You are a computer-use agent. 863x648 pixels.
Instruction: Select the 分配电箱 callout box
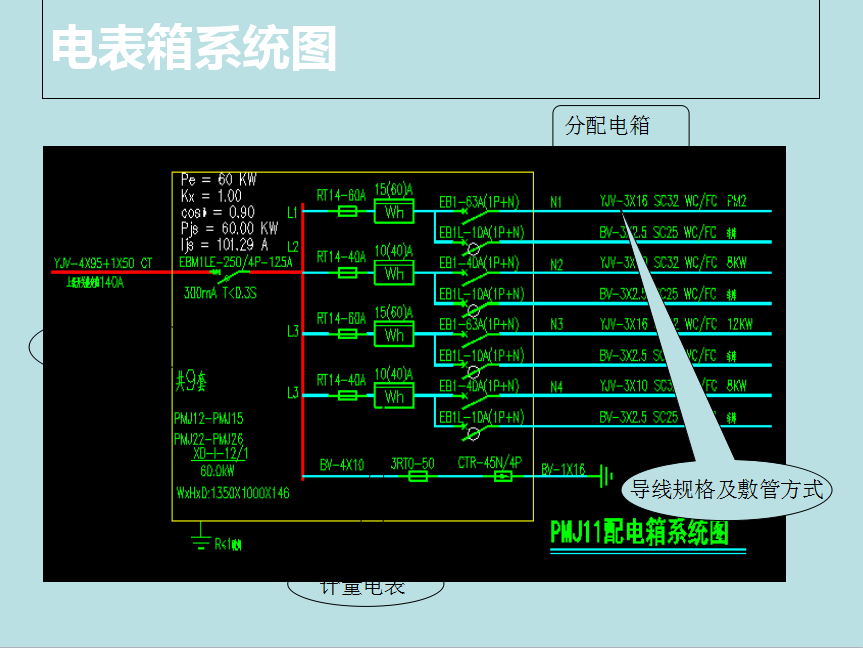620,126
